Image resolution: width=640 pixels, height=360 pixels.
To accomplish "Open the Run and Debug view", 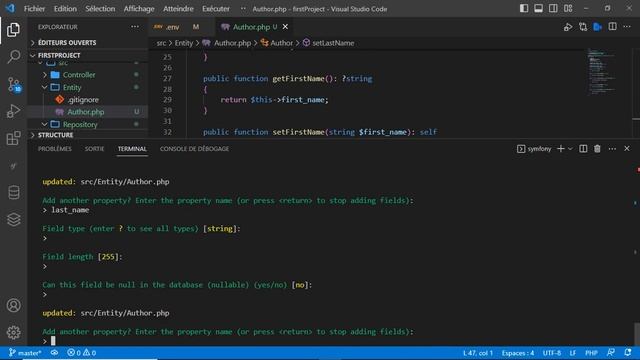I will coord(13,111).
